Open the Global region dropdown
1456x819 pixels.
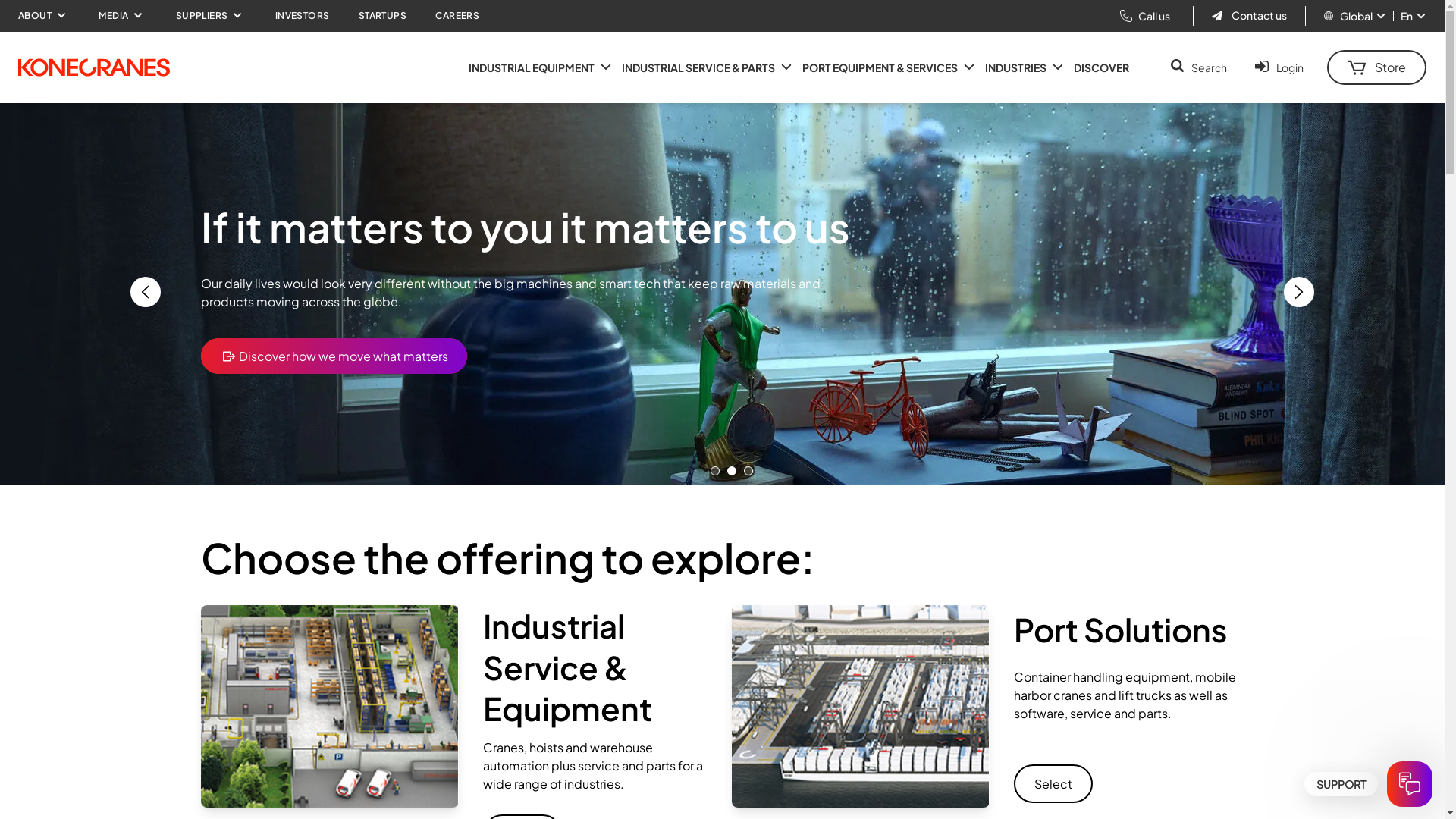coord(1355,16)
